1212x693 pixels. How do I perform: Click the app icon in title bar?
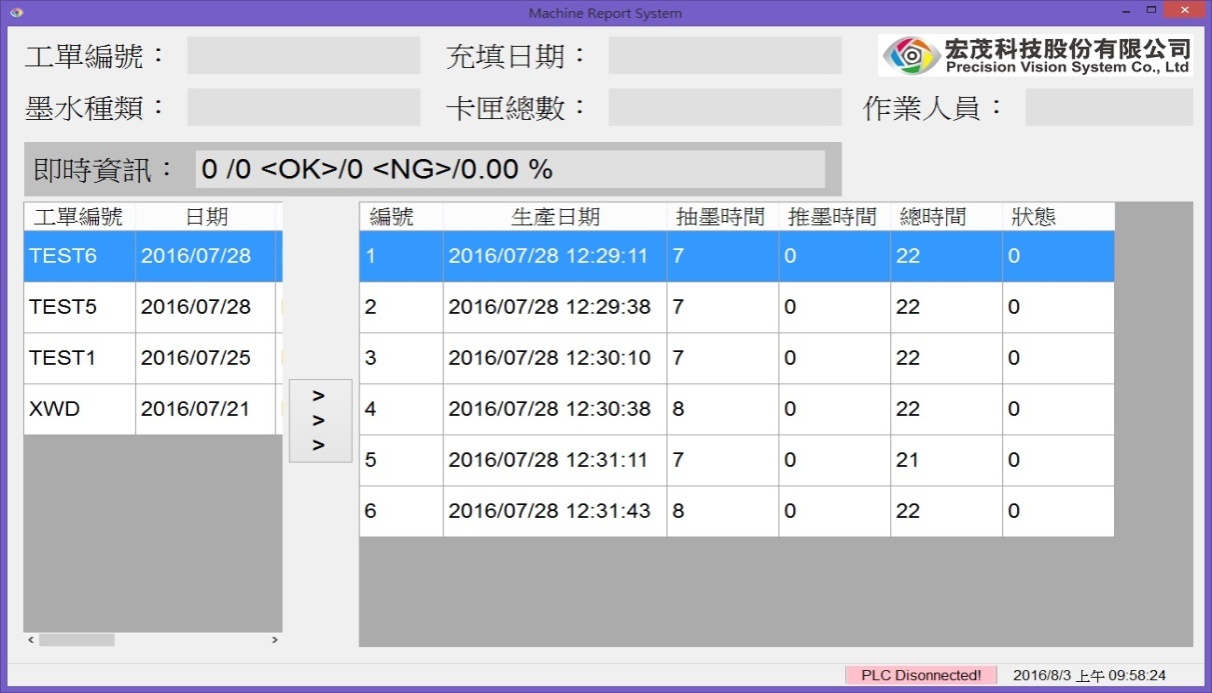tap(15, 13)
